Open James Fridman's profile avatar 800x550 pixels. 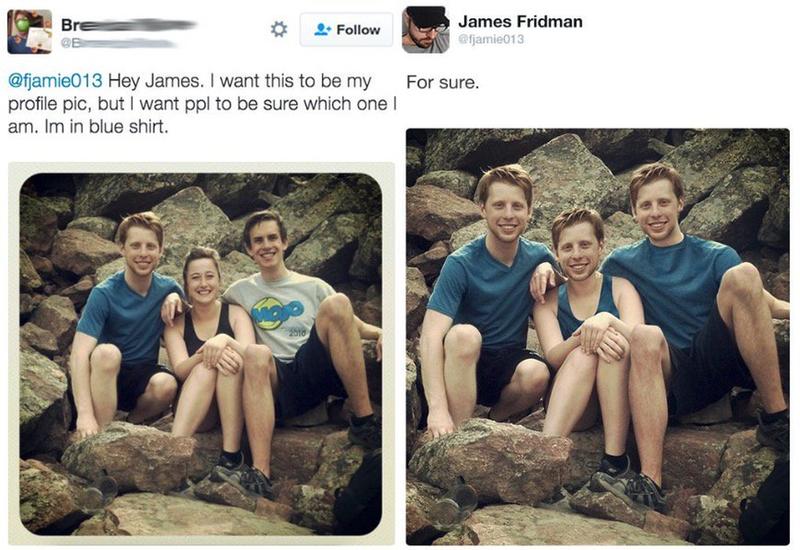[426, 30]
